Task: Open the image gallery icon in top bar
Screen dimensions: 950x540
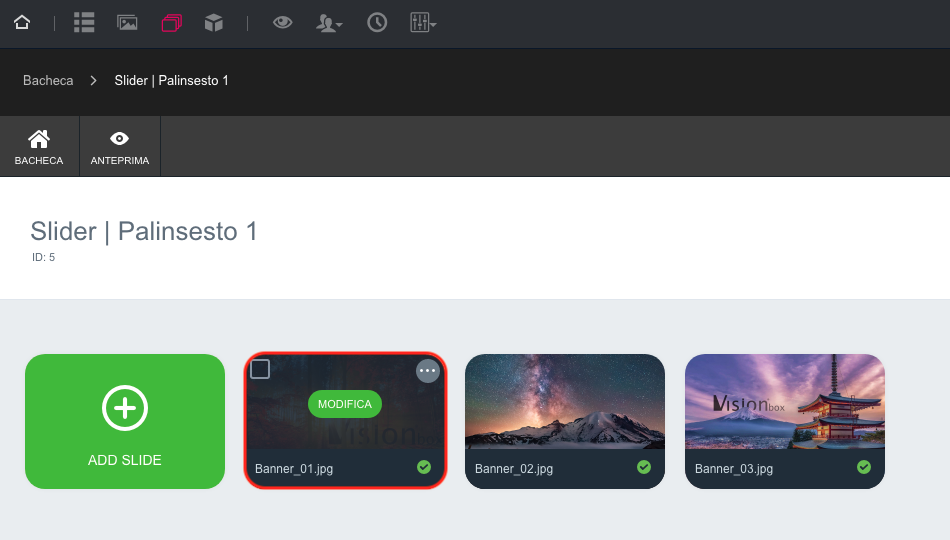Action: 127,22
